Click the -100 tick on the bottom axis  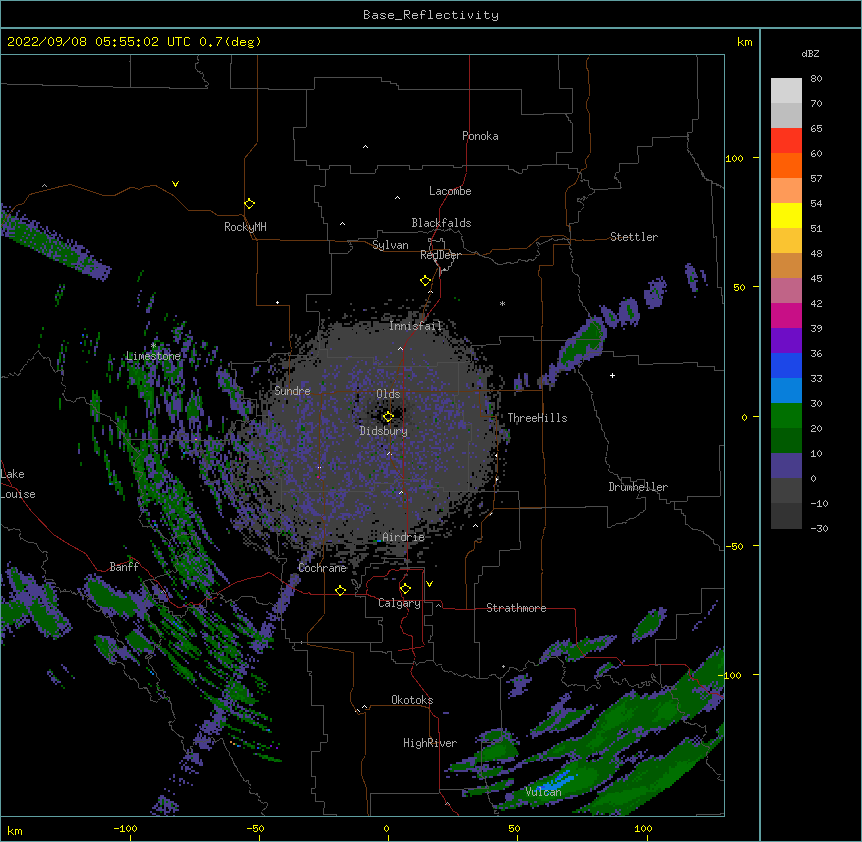[125, 828]
